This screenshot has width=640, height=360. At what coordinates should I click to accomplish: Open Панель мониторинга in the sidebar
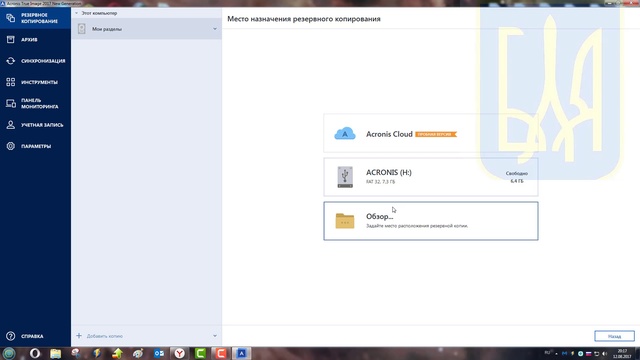(x=35, y=103)
